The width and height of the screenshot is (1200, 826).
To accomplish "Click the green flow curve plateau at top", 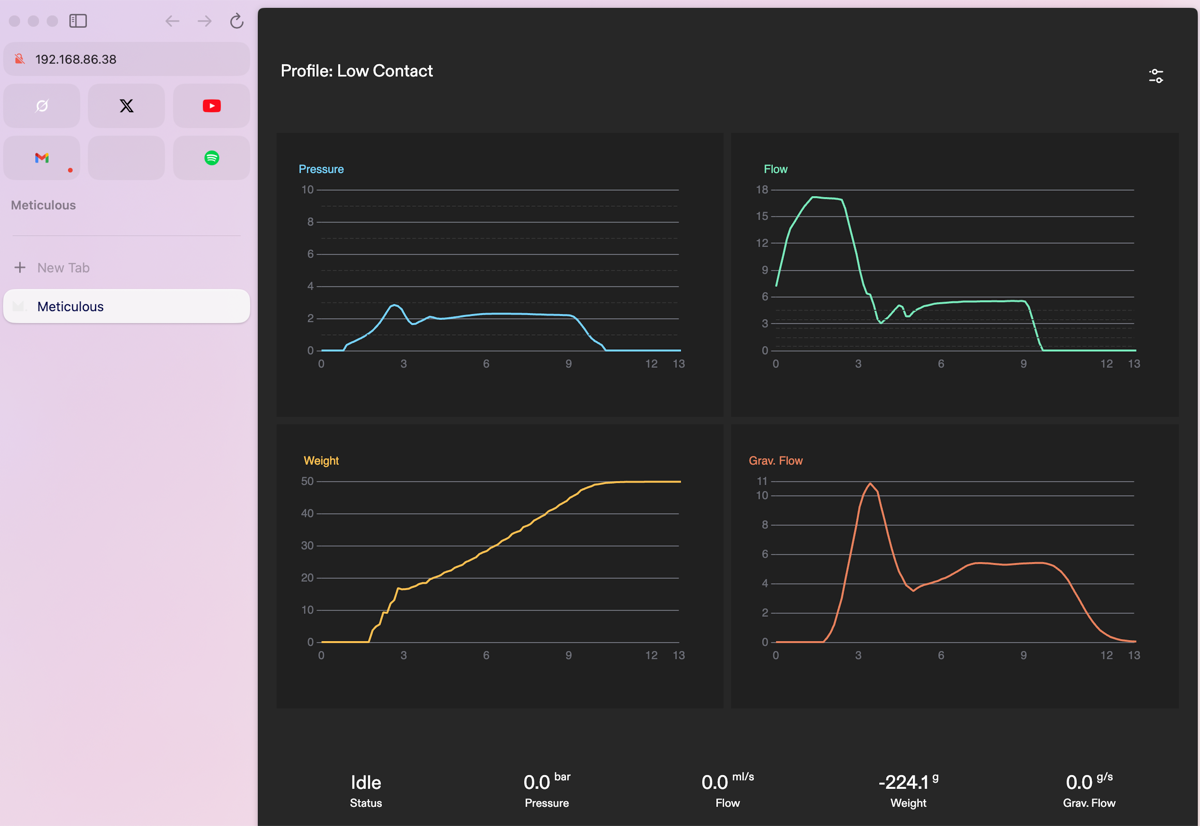I will tap(826, 198).
